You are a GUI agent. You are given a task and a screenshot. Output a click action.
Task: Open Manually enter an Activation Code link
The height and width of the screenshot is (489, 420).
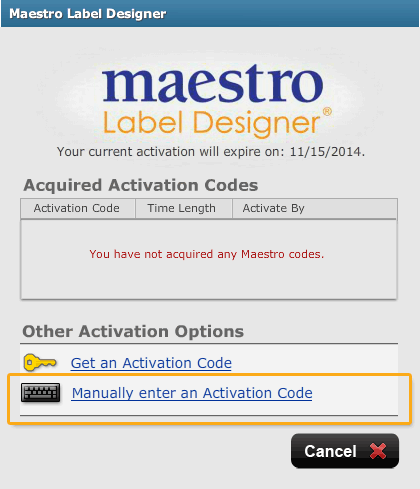[x=192, y=393]
